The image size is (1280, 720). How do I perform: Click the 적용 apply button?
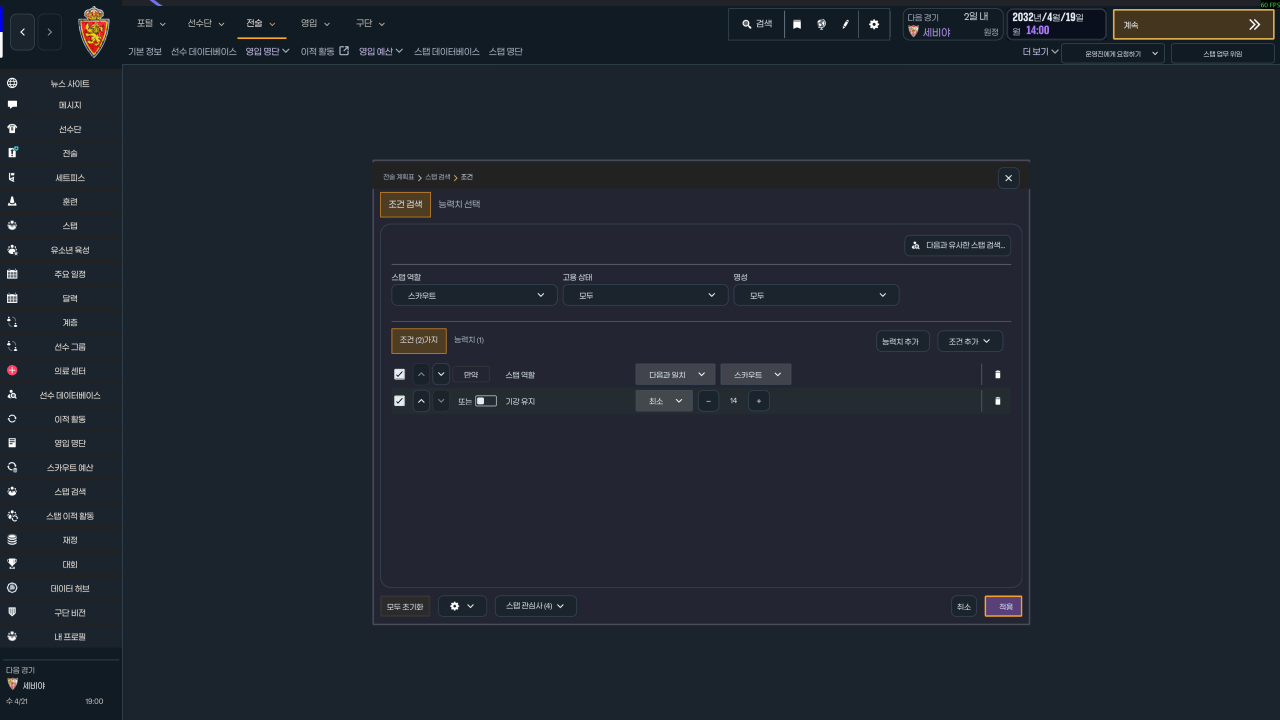(1003, 606)
